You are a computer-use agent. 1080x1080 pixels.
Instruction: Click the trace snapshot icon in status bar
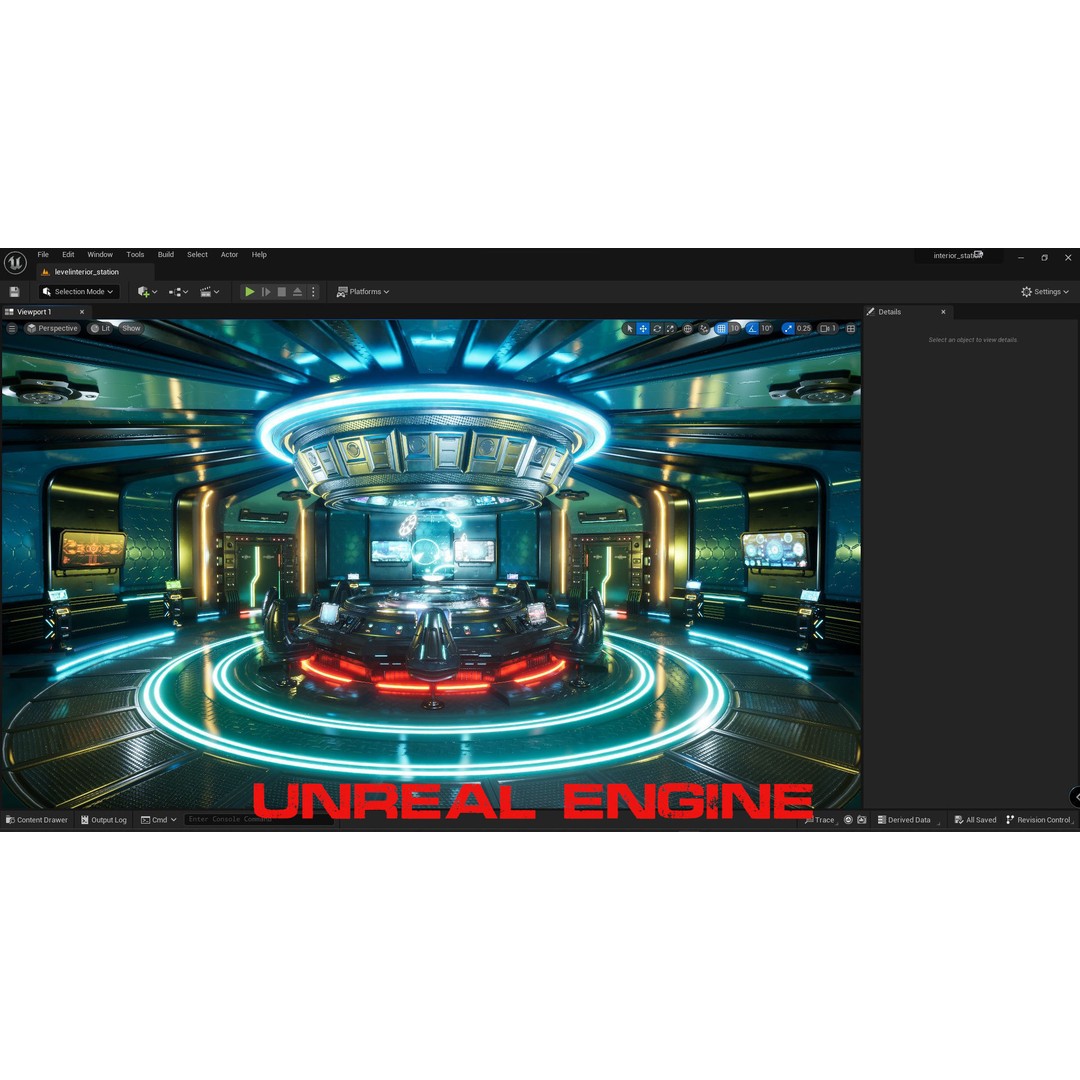(862, 820)
